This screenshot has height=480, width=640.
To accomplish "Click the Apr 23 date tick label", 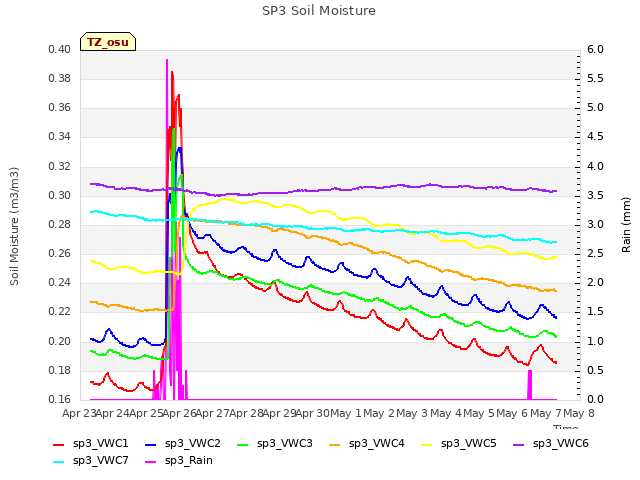I will click(x=79, y=413).
